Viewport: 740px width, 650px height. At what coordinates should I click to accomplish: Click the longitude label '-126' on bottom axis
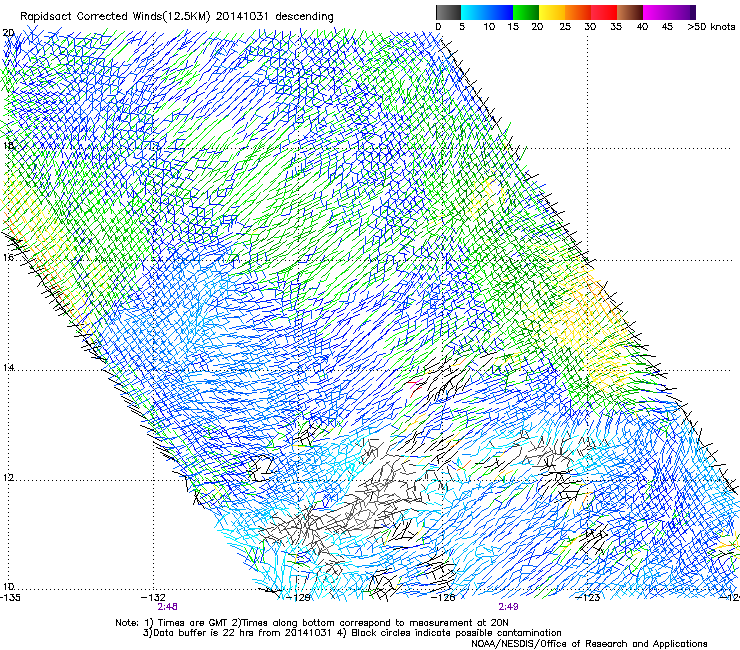click(443, 598)
